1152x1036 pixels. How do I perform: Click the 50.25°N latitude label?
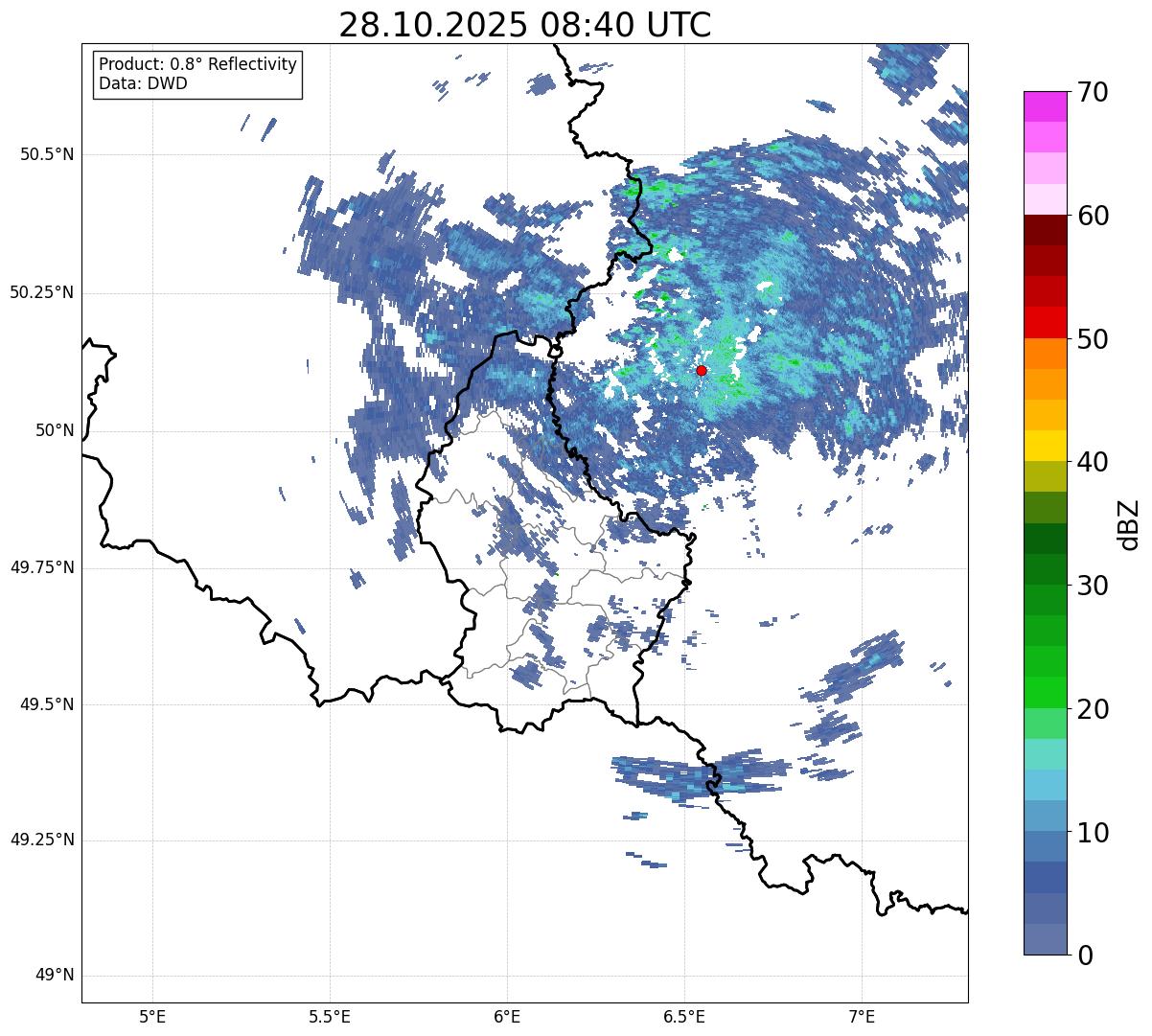(x=42, y=292)
